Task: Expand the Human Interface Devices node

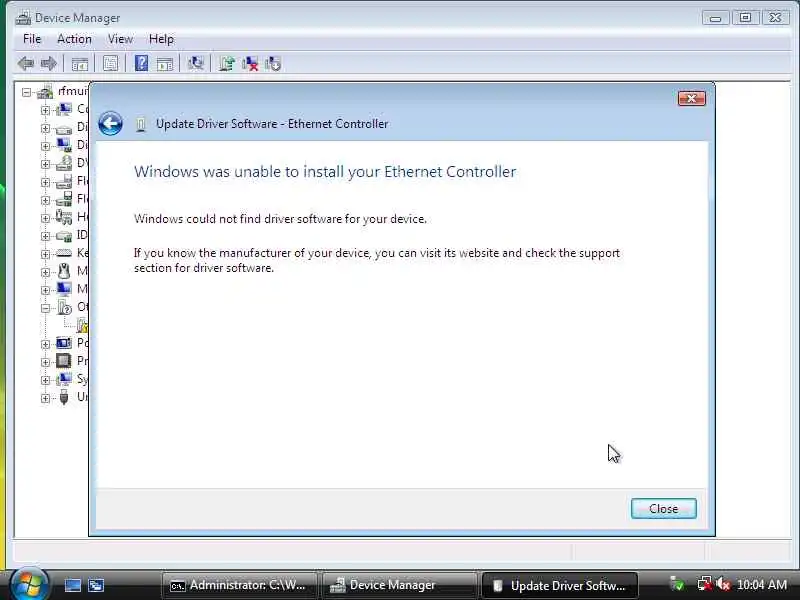Action: click(45, 218)
